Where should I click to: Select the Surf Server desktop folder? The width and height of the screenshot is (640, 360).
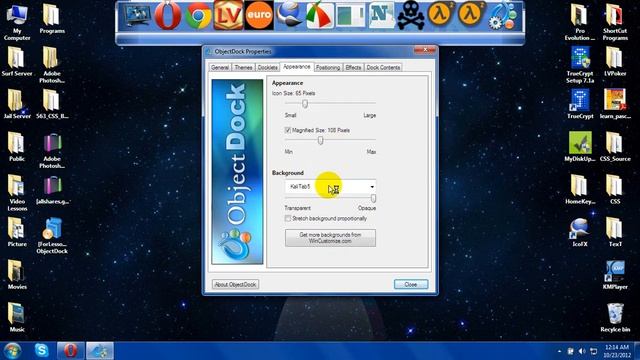[x=17, y=61]
